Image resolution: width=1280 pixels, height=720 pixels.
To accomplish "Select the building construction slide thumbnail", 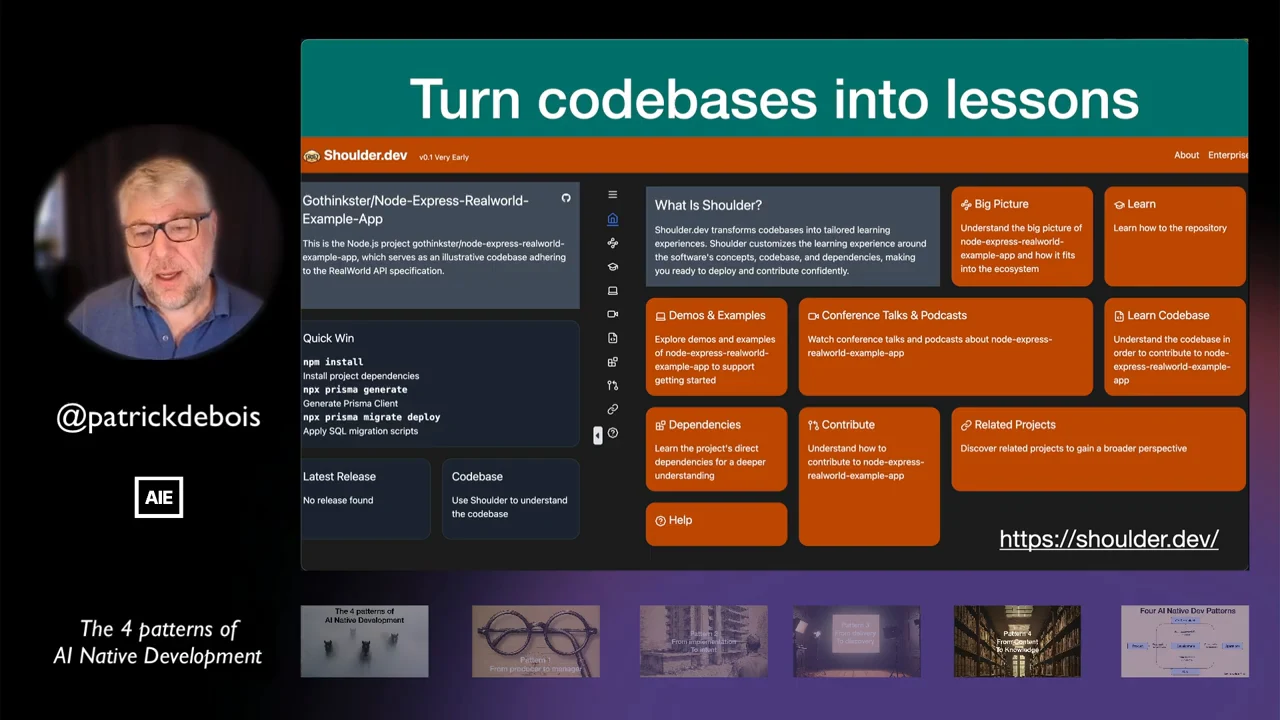I will [704, 641].
